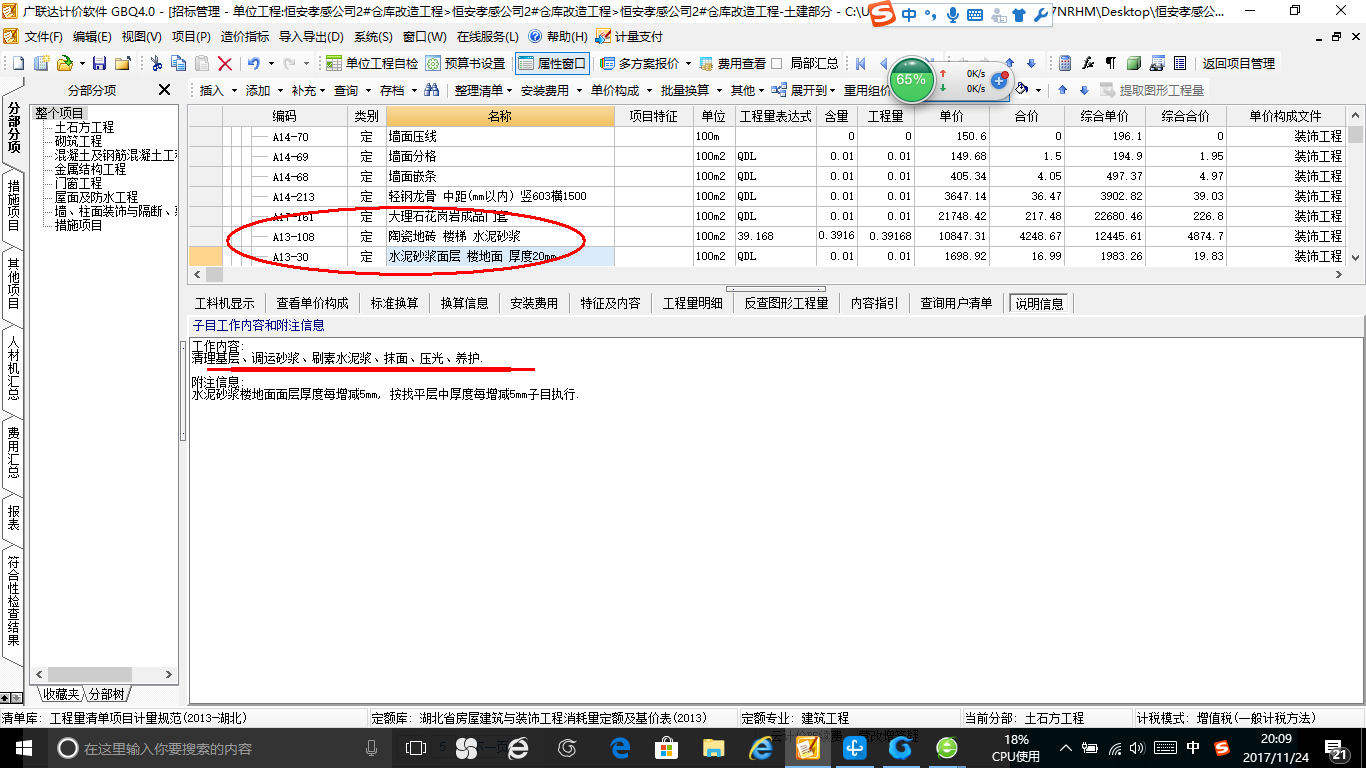Click the copy icon in the toolbar
Viewport: 1366px width, 768px height.
(179, 63)
